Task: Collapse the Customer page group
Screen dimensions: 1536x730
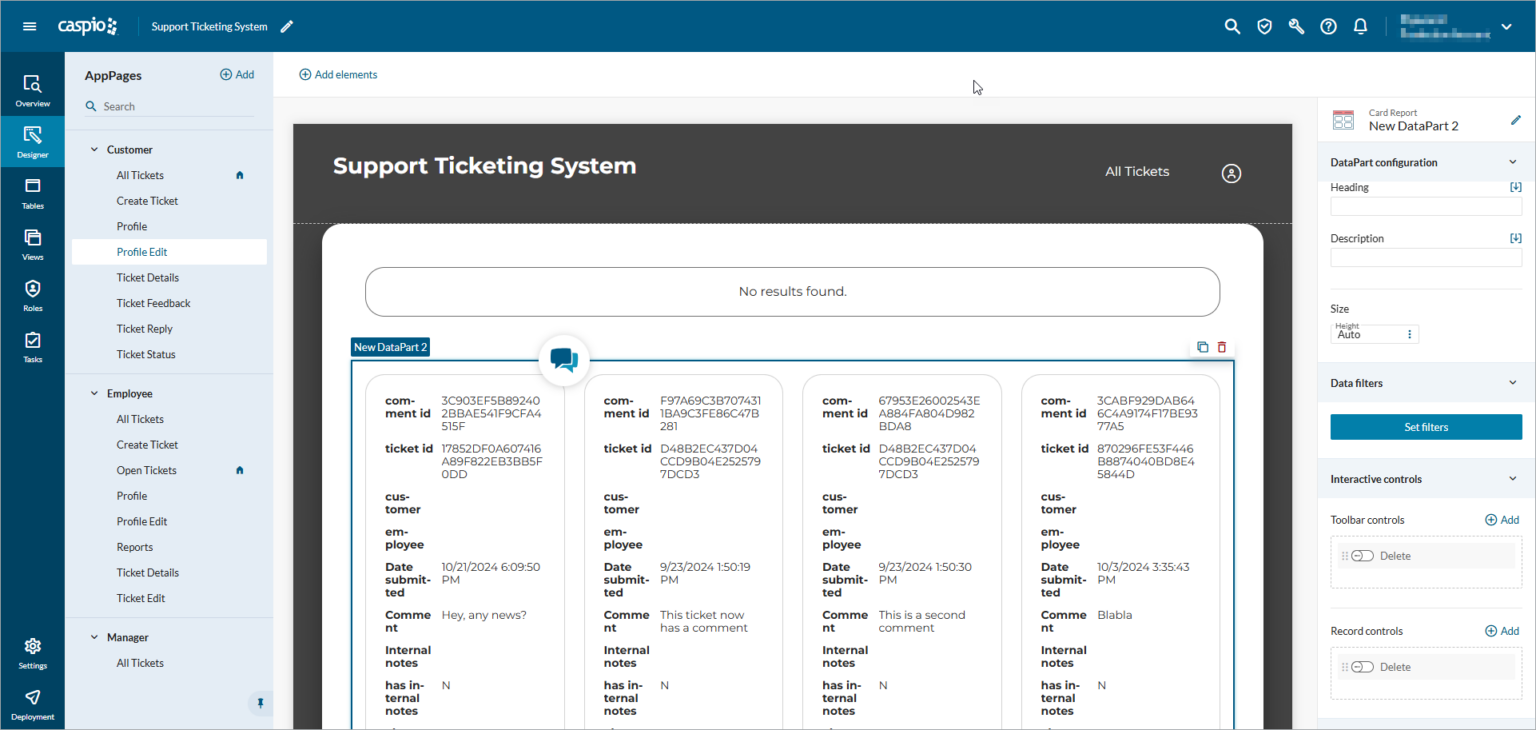Action: coord(95,150)
